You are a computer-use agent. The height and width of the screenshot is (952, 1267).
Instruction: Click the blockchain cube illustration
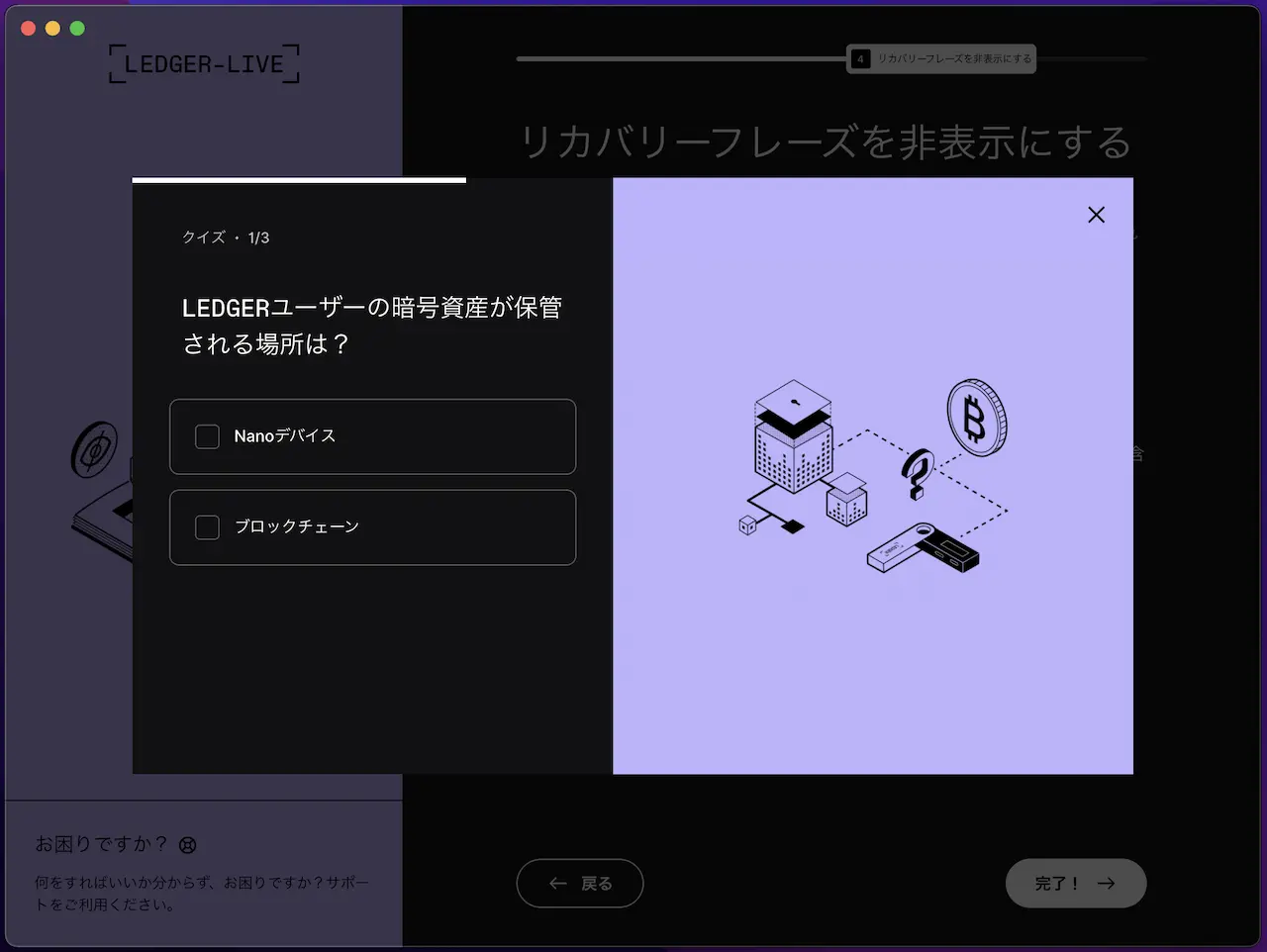tap(794, 435)
